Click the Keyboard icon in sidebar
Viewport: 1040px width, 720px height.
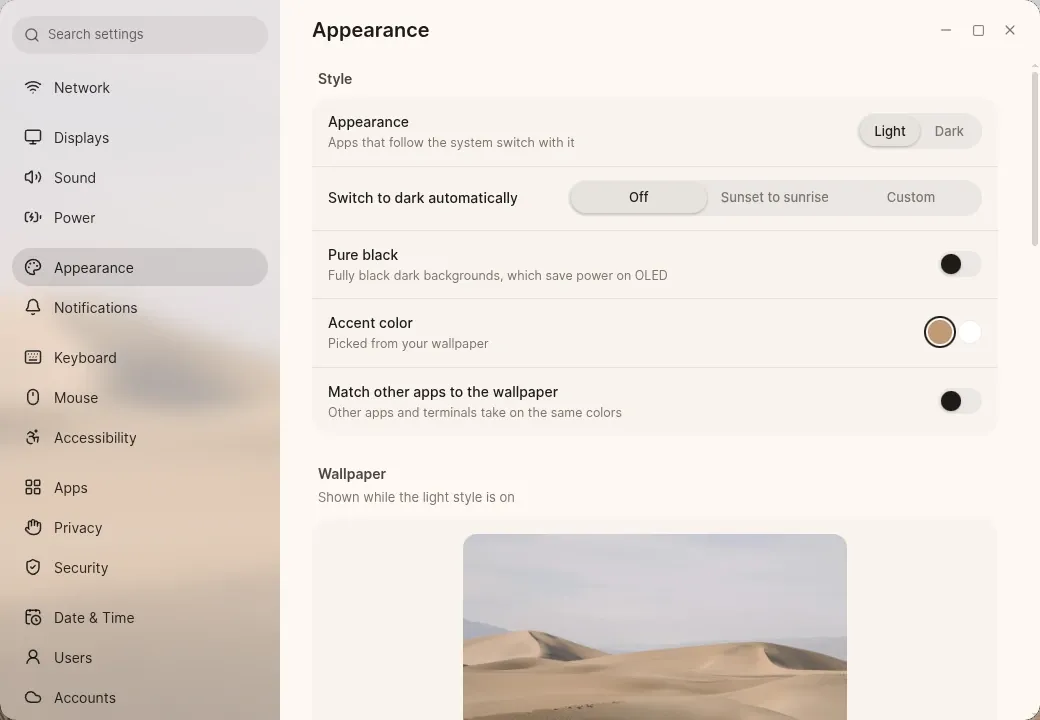click(32, 357)
